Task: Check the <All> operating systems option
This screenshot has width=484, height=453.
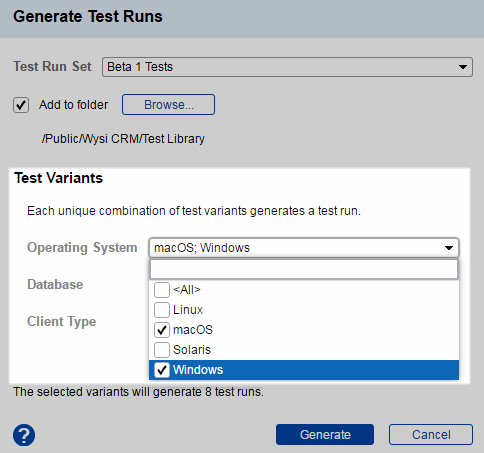Action: (162, 290)
